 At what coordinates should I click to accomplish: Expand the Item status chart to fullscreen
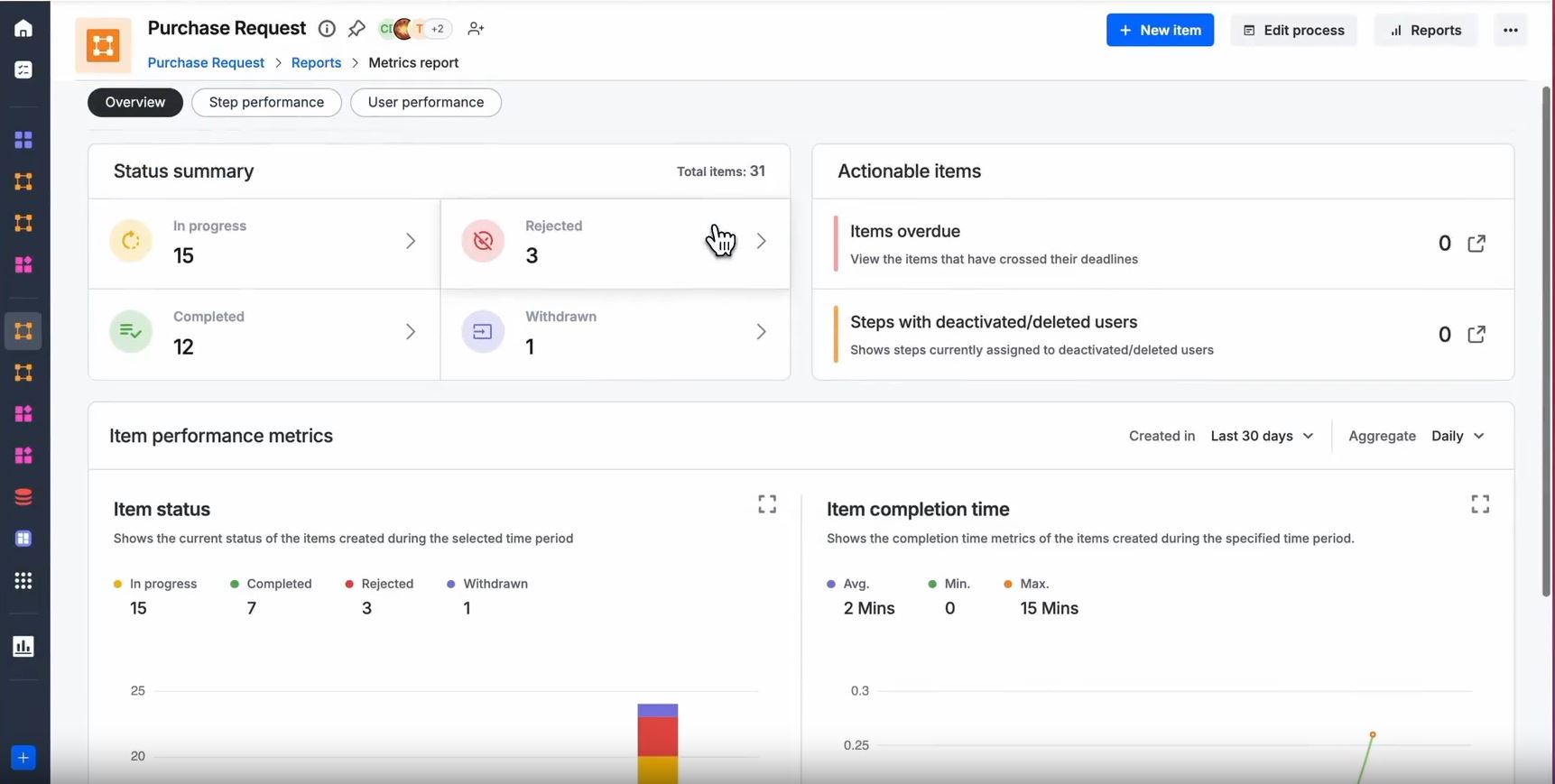(767, 504)
